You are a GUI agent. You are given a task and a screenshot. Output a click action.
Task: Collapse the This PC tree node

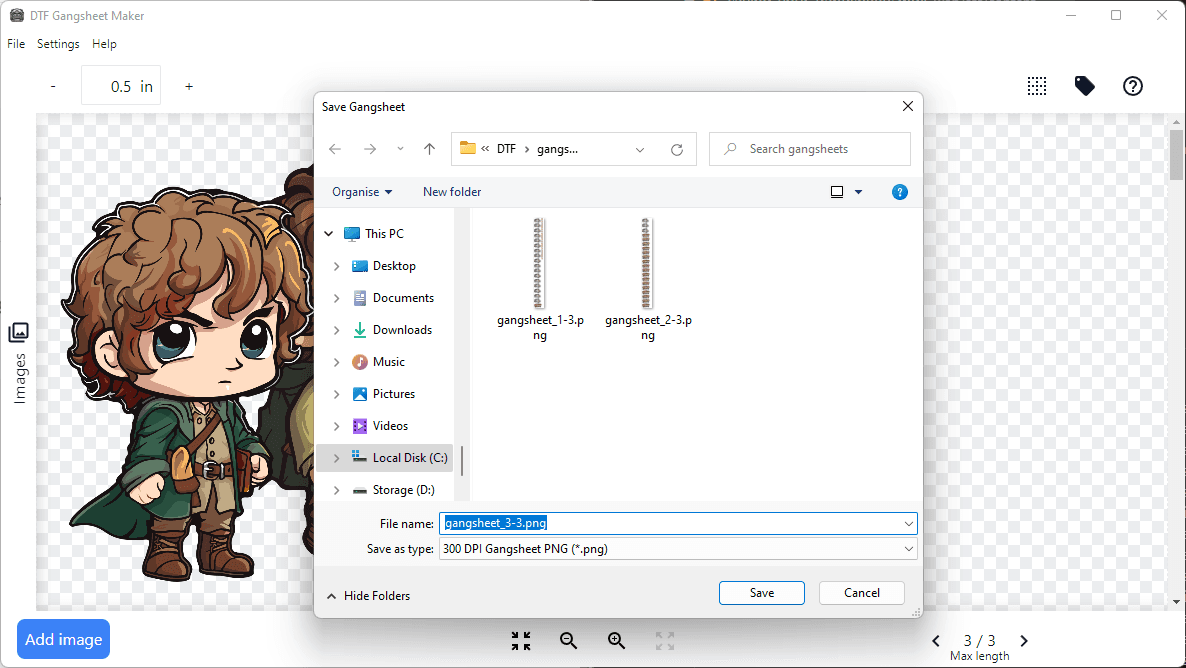coord(328,234)
